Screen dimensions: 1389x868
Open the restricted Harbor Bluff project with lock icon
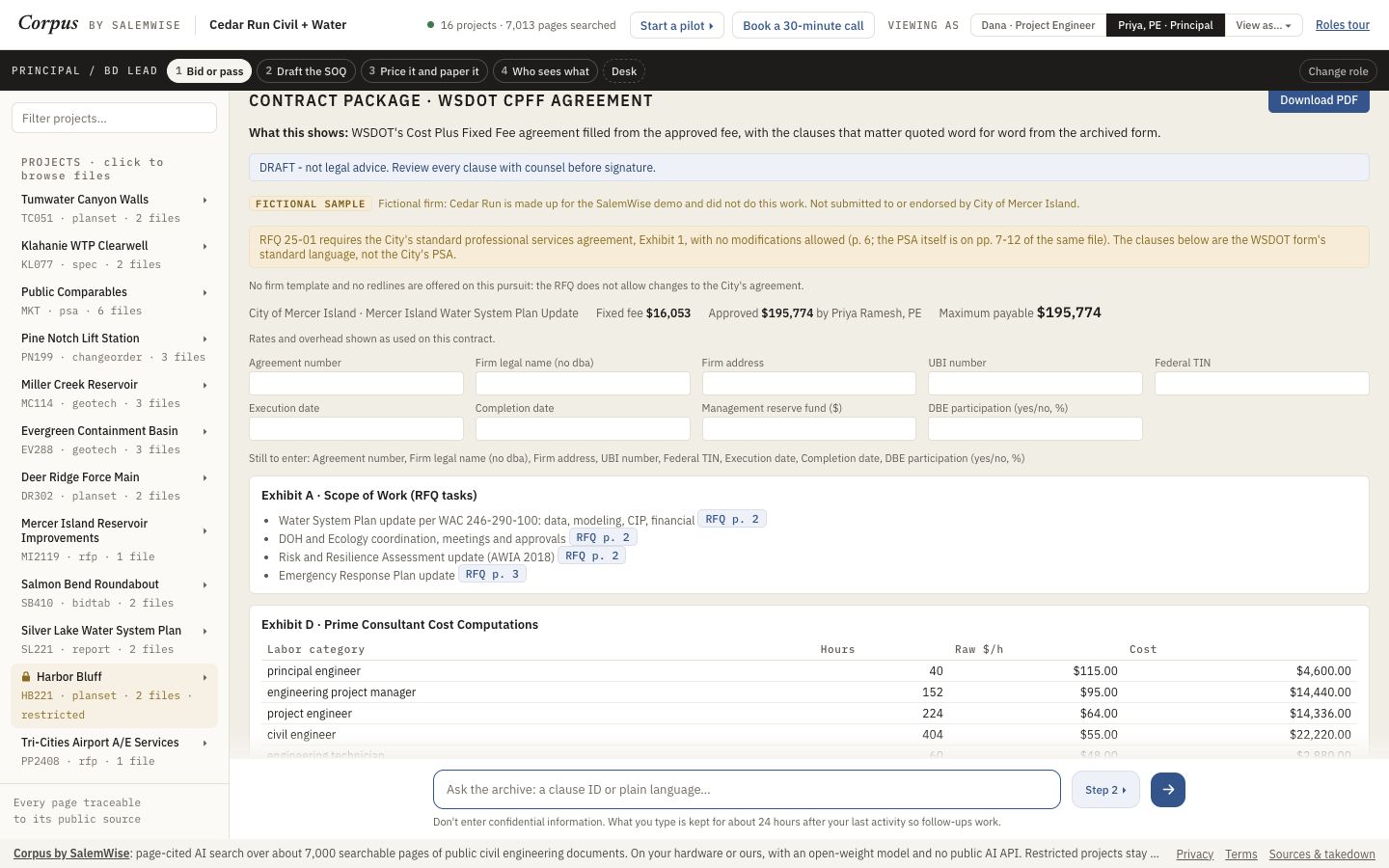114,695
